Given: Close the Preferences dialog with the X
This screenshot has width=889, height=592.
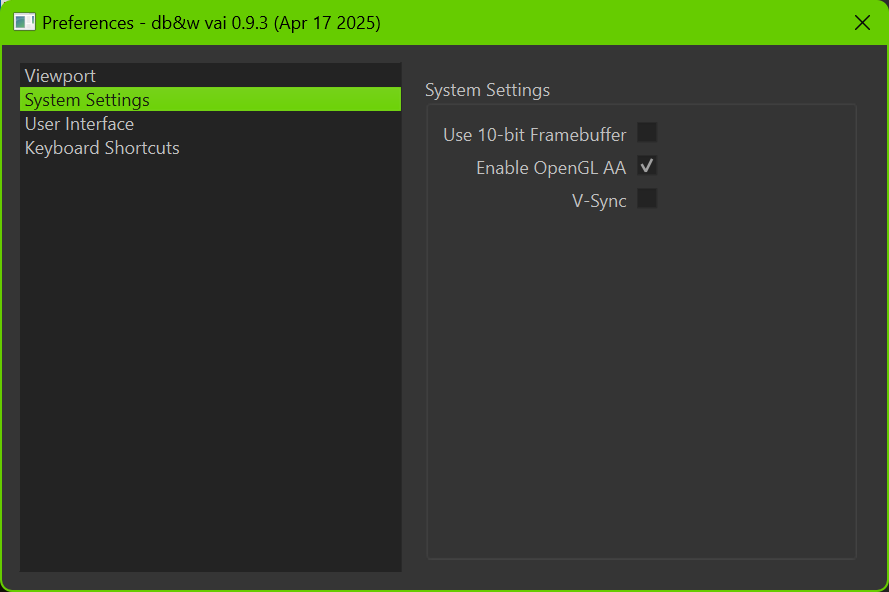Looking at the screenshot, I should pyautogui.click(x=862, y=23).
